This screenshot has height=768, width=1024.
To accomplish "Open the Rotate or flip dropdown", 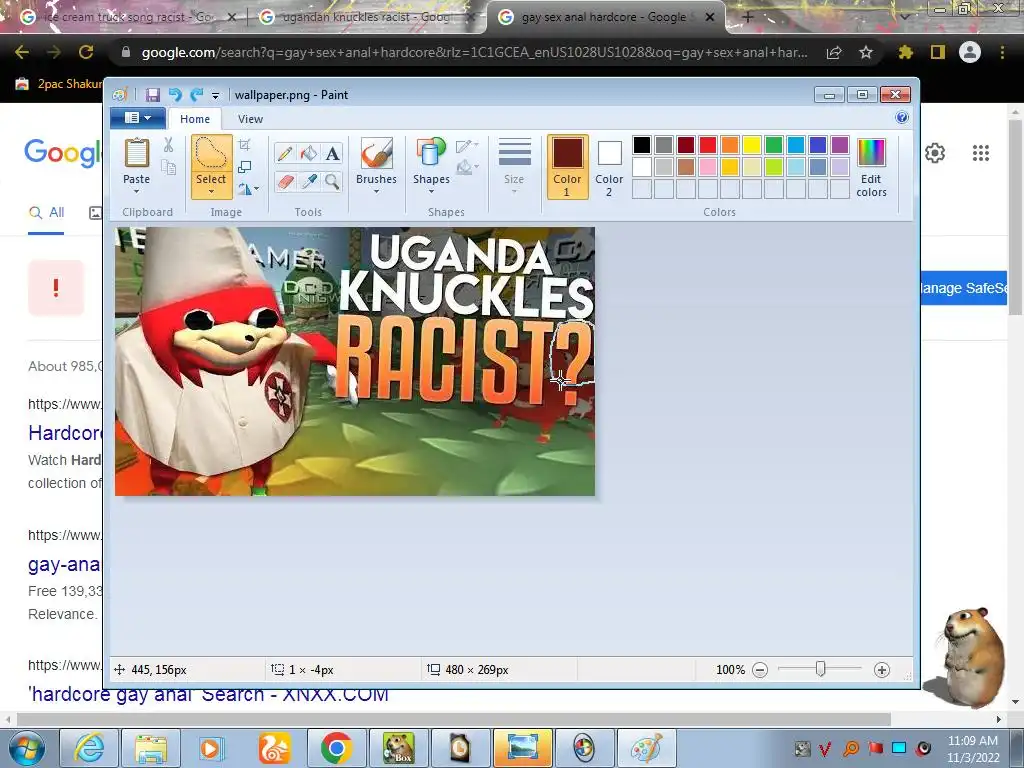I will [x=248, y=189].
